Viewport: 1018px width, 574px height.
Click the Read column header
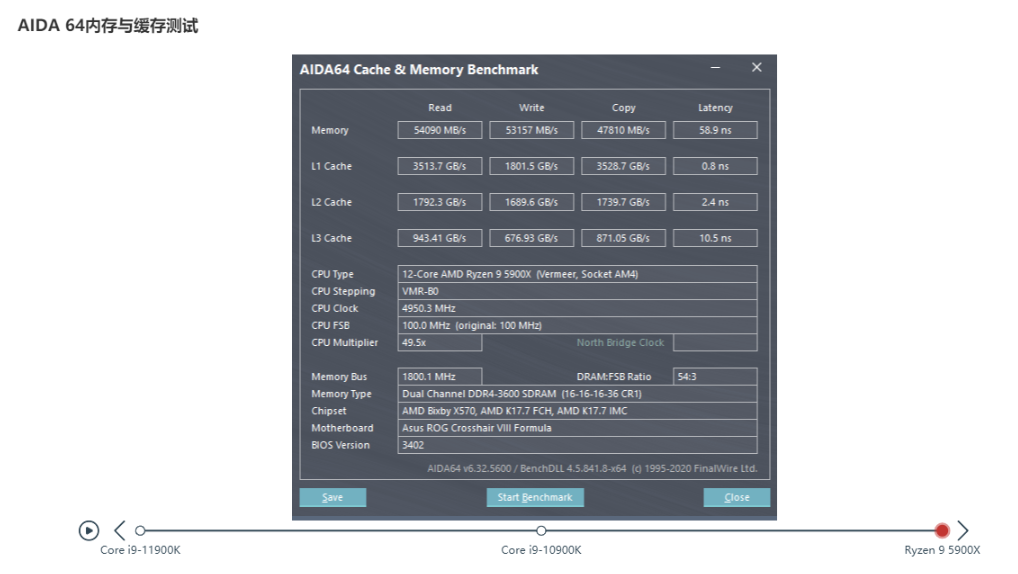(440, 108)
